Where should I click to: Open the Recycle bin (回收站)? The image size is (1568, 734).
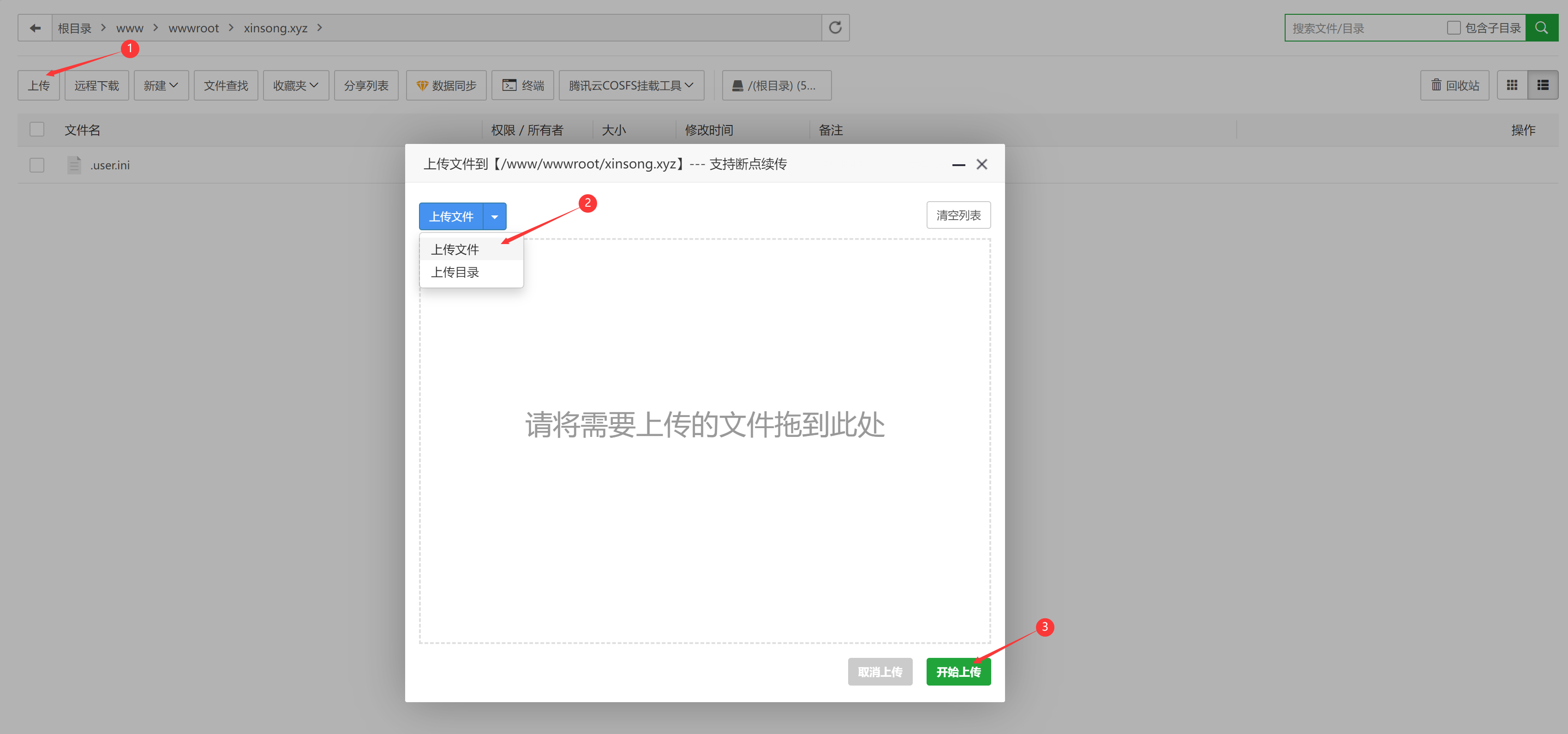coord(1454,85)
